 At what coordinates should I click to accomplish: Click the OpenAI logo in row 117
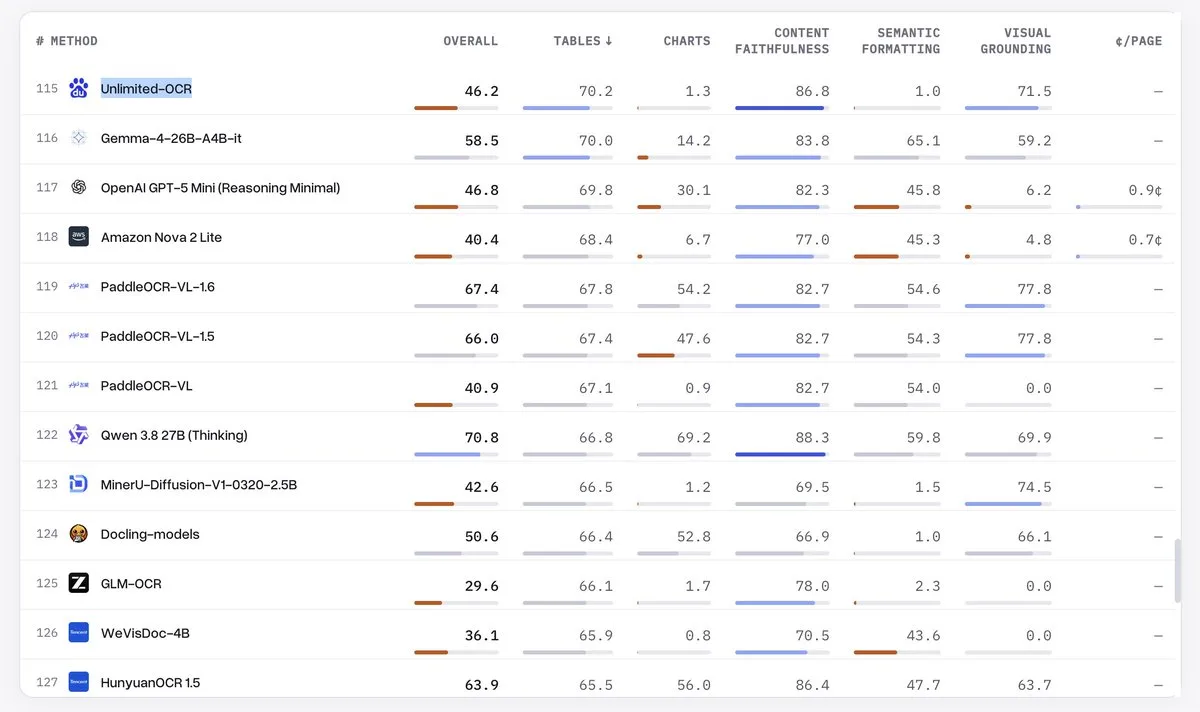coord(79,187)
